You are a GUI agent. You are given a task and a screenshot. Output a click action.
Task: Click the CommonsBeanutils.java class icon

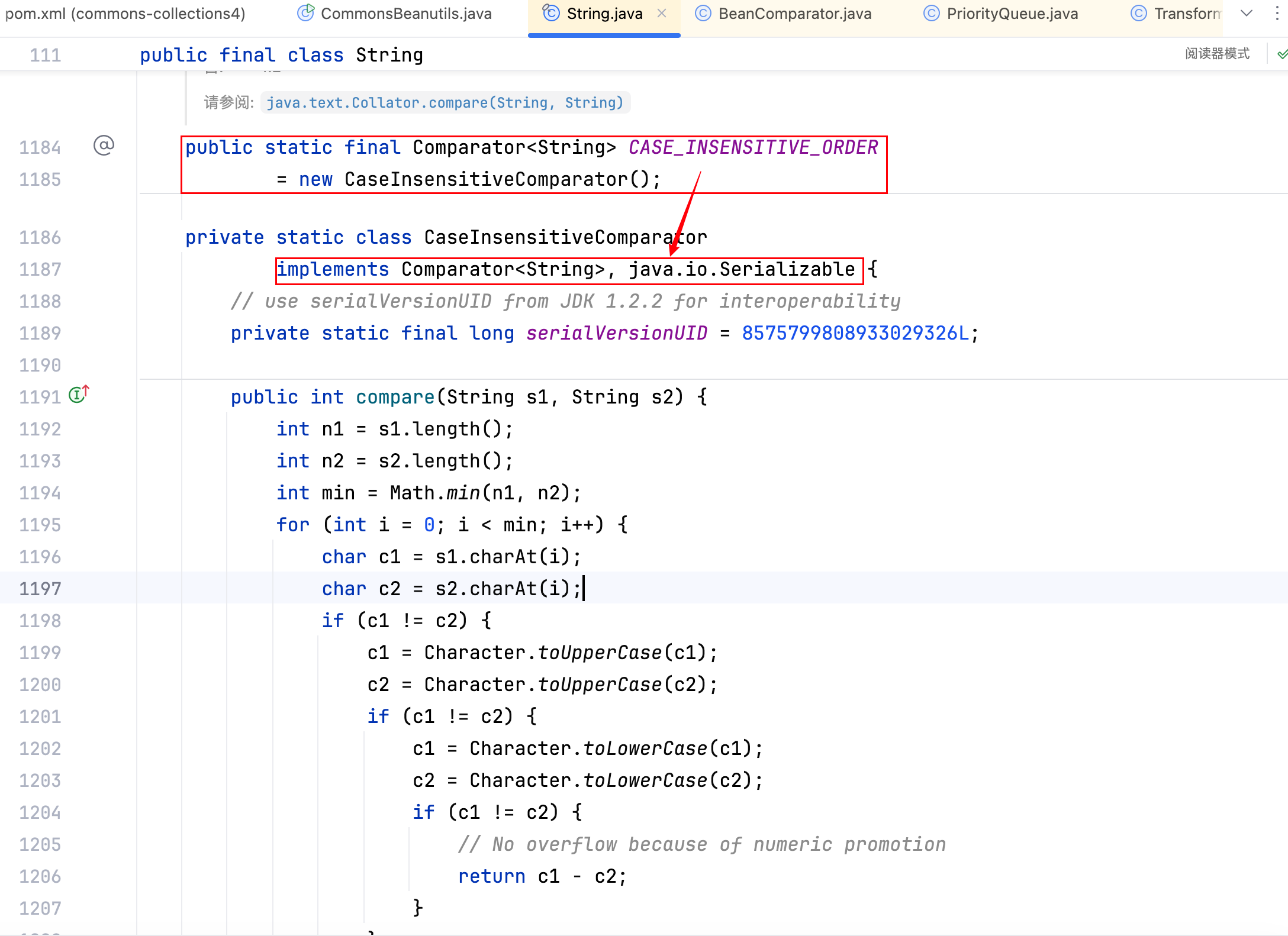coord(305,13)
